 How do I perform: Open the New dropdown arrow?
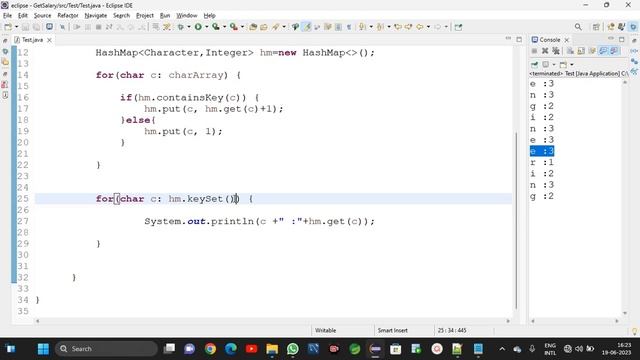(16, 27)
